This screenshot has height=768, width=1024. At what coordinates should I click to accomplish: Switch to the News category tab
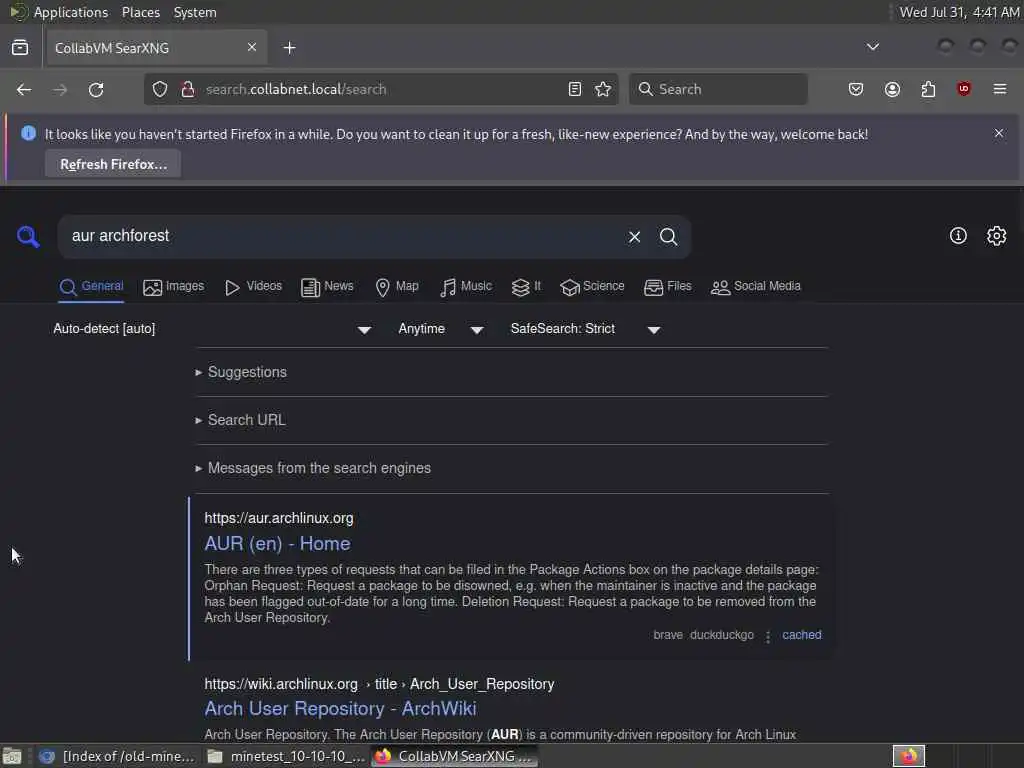pyautogui.click(x=327, y=287)
